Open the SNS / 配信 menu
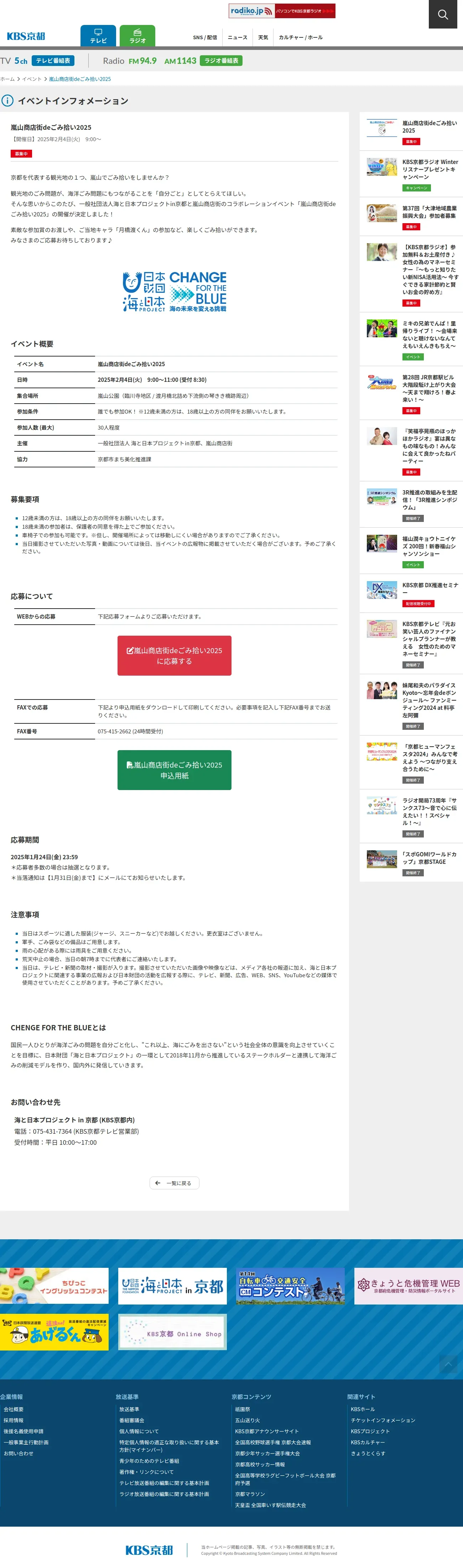 [205, 38]
